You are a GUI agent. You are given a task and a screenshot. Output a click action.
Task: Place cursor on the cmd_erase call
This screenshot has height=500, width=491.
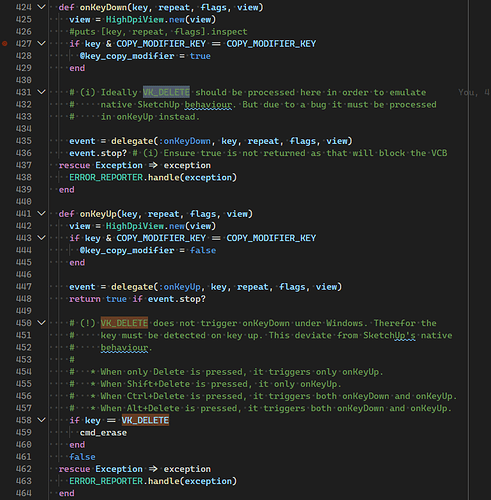click(103, 433)
